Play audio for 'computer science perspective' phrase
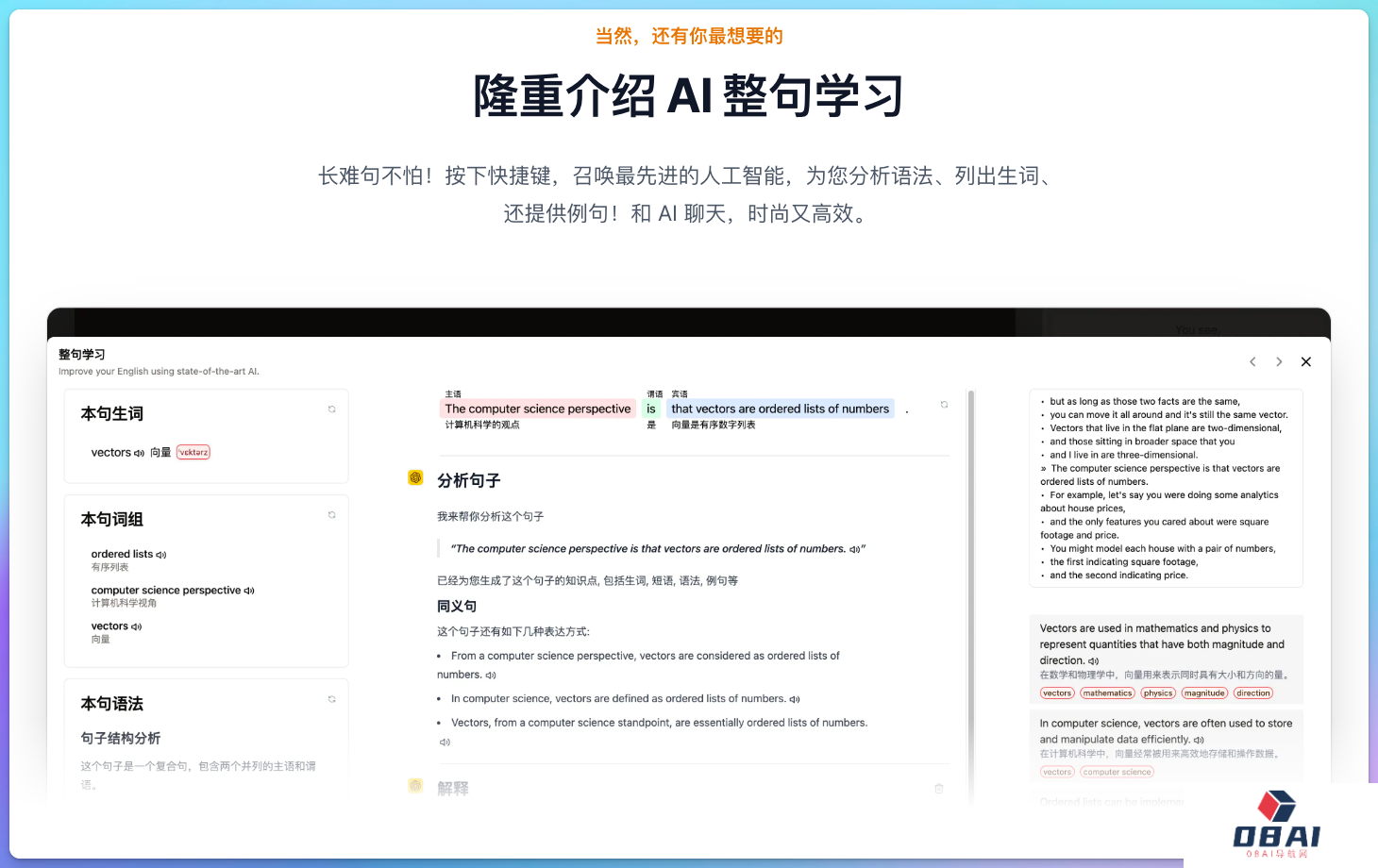The height and width of the screenshot is (868, 1378). 249,591
